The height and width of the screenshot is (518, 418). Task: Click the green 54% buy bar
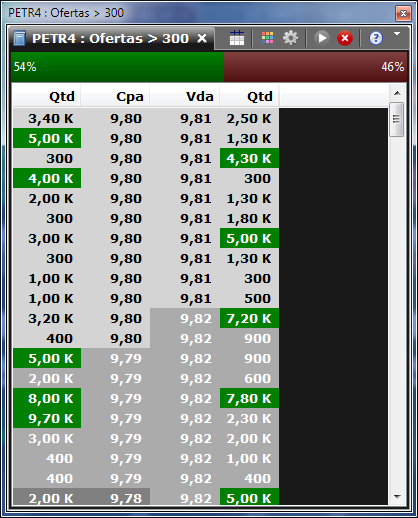click(117, 67)
